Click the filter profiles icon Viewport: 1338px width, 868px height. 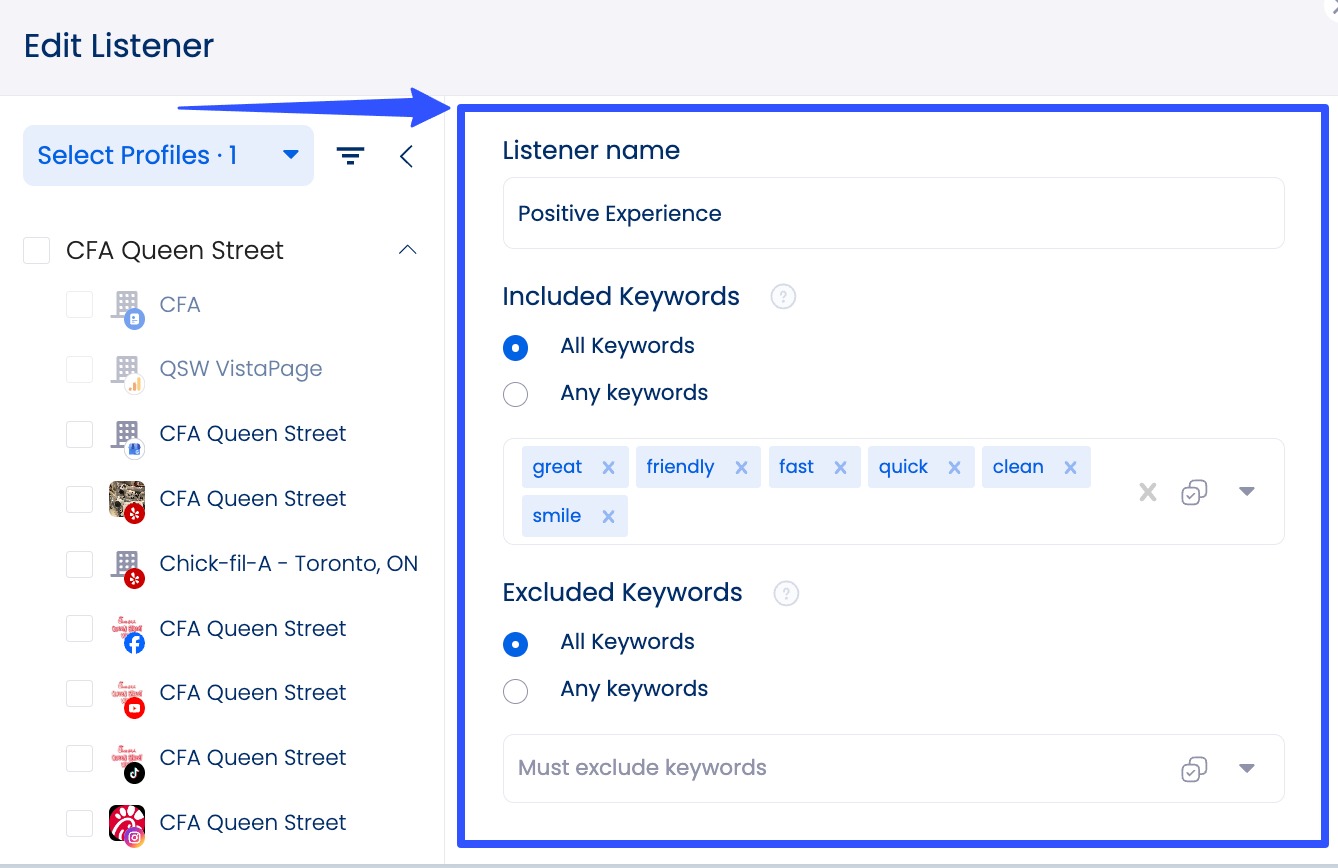coord(350,156)
